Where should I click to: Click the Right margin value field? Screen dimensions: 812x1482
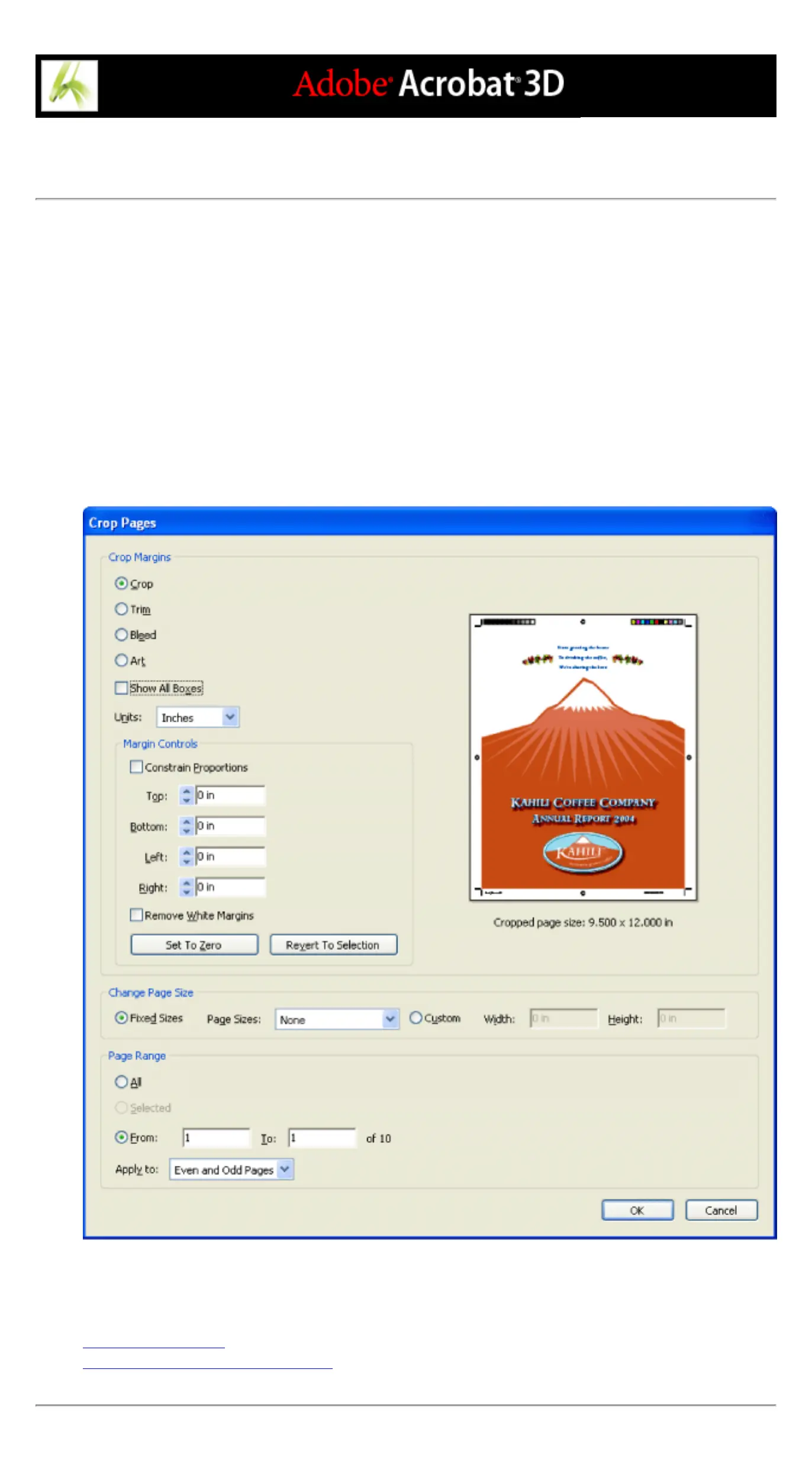pyautogui.click(x=230, y=887)
